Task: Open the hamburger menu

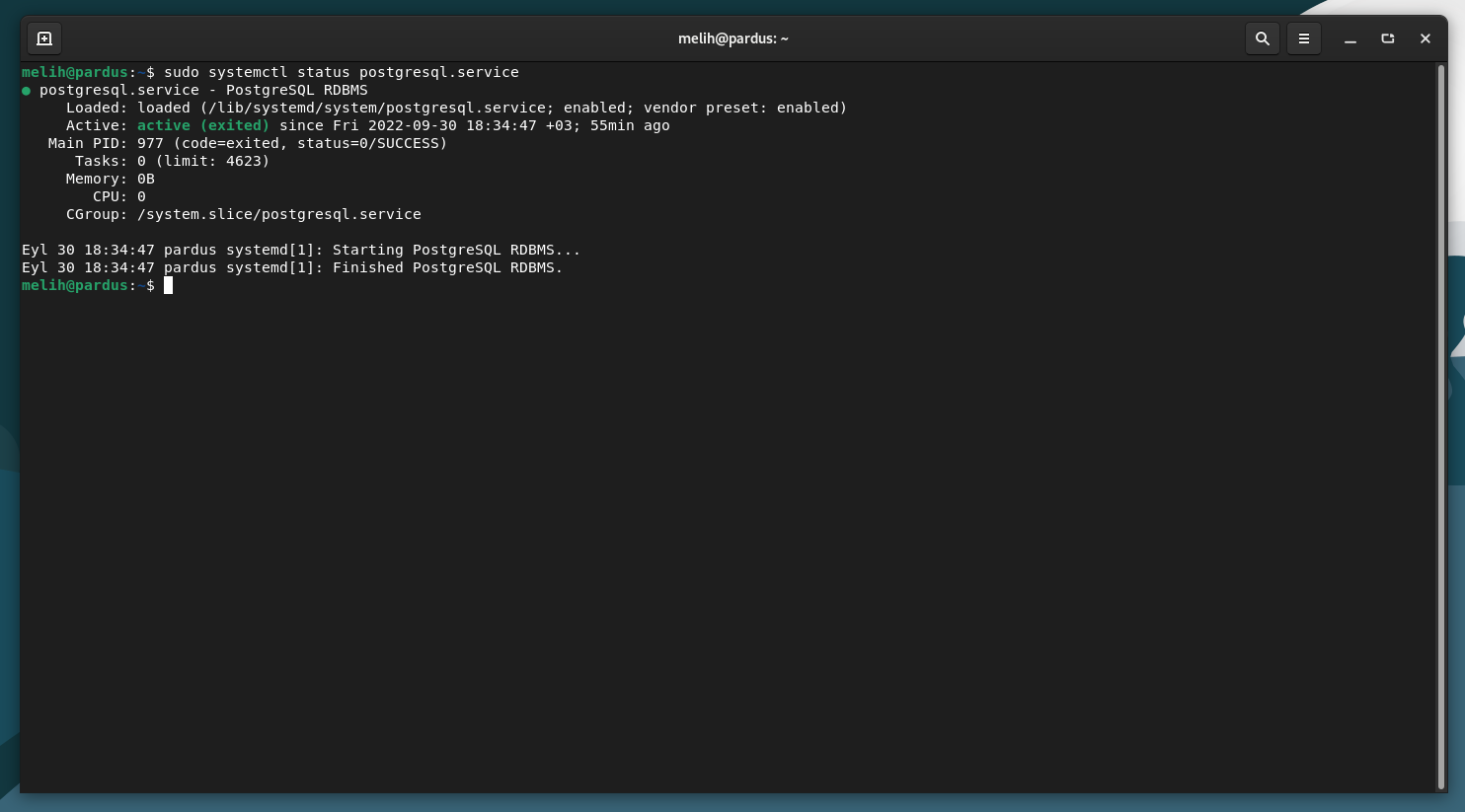Action: point(1304,38)
